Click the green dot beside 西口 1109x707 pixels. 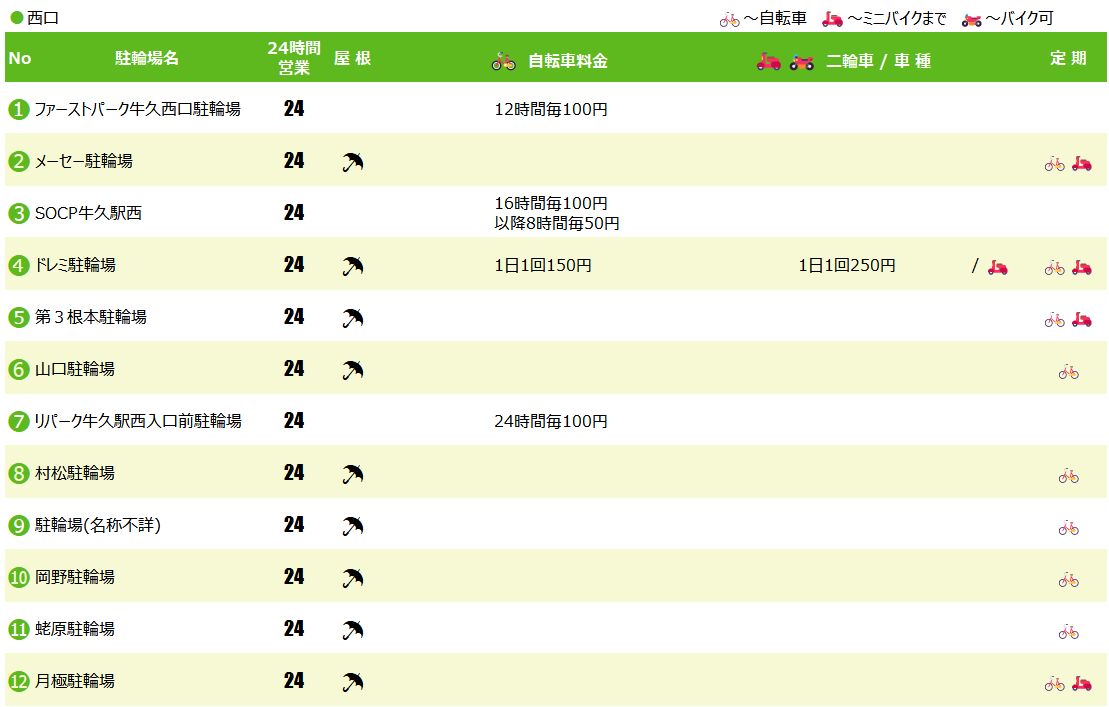tap(16, 18)
